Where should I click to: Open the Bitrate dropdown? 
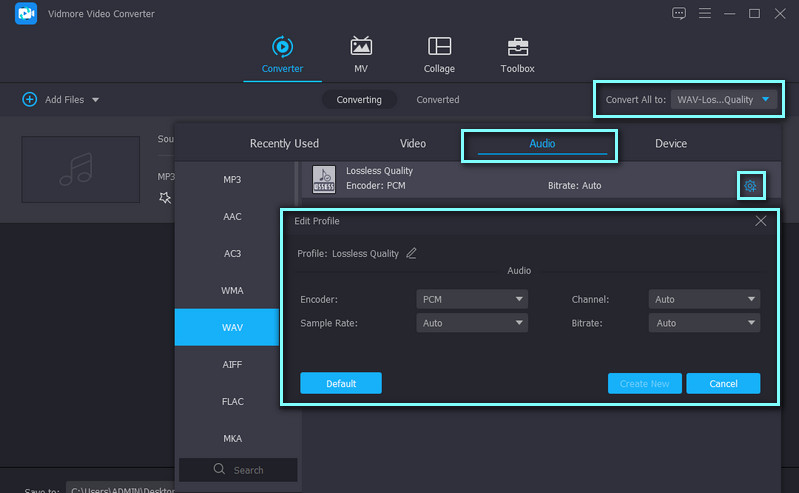704,323
